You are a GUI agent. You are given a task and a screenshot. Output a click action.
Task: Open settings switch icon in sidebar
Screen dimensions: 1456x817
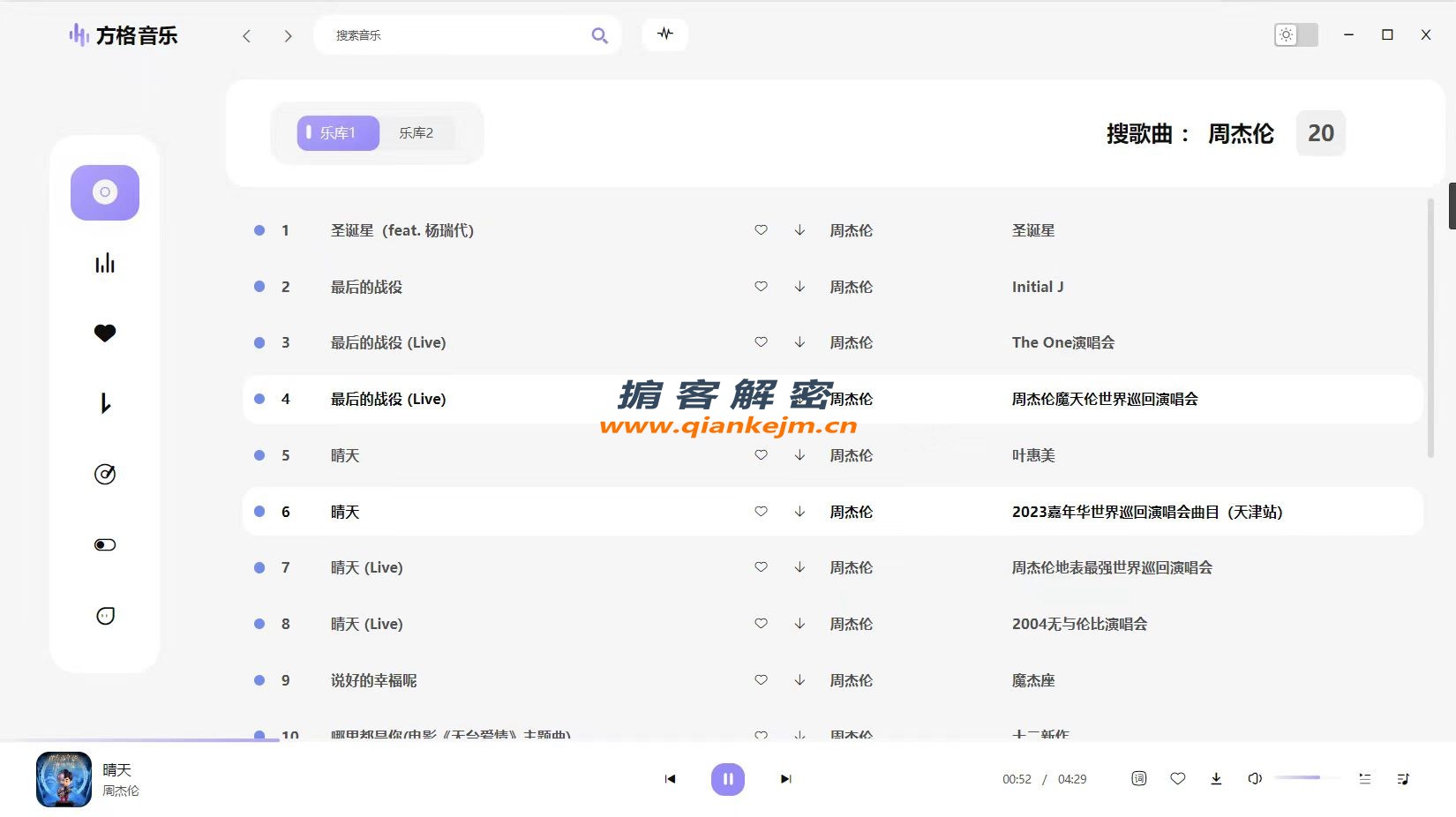coord(105,544)
